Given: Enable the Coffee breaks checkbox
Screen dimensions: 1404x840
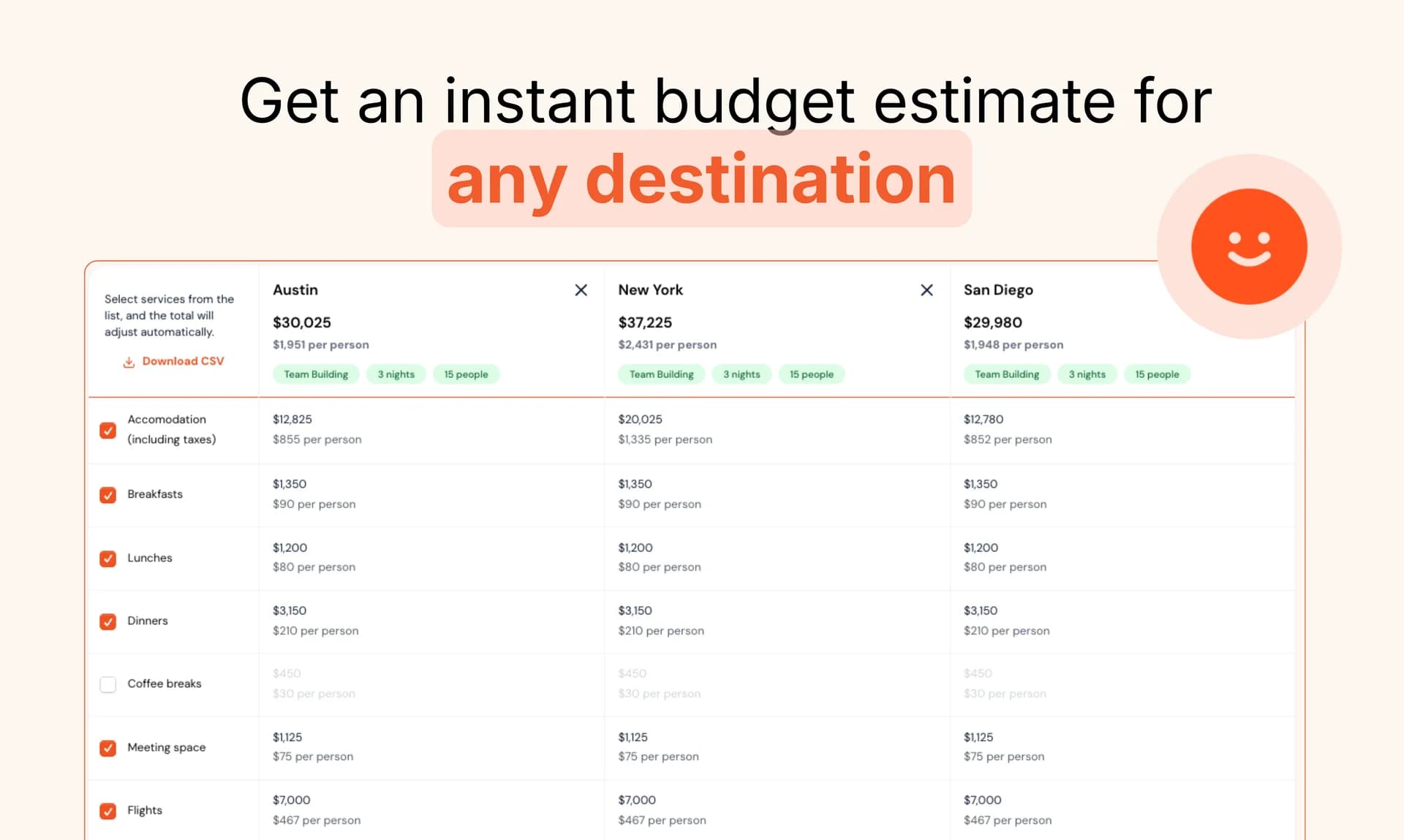Looking at the screenshot, I should coord(108,684).
